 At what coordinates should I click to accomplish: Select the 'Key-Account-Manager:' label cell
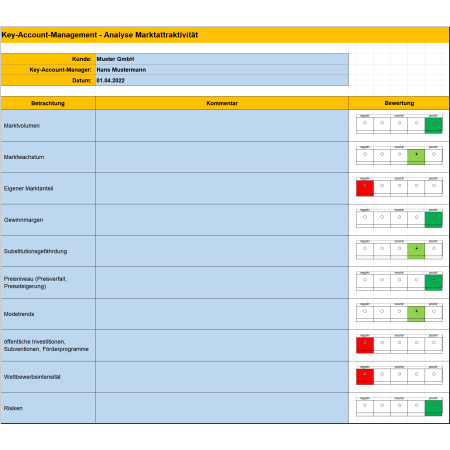point(48,70)
